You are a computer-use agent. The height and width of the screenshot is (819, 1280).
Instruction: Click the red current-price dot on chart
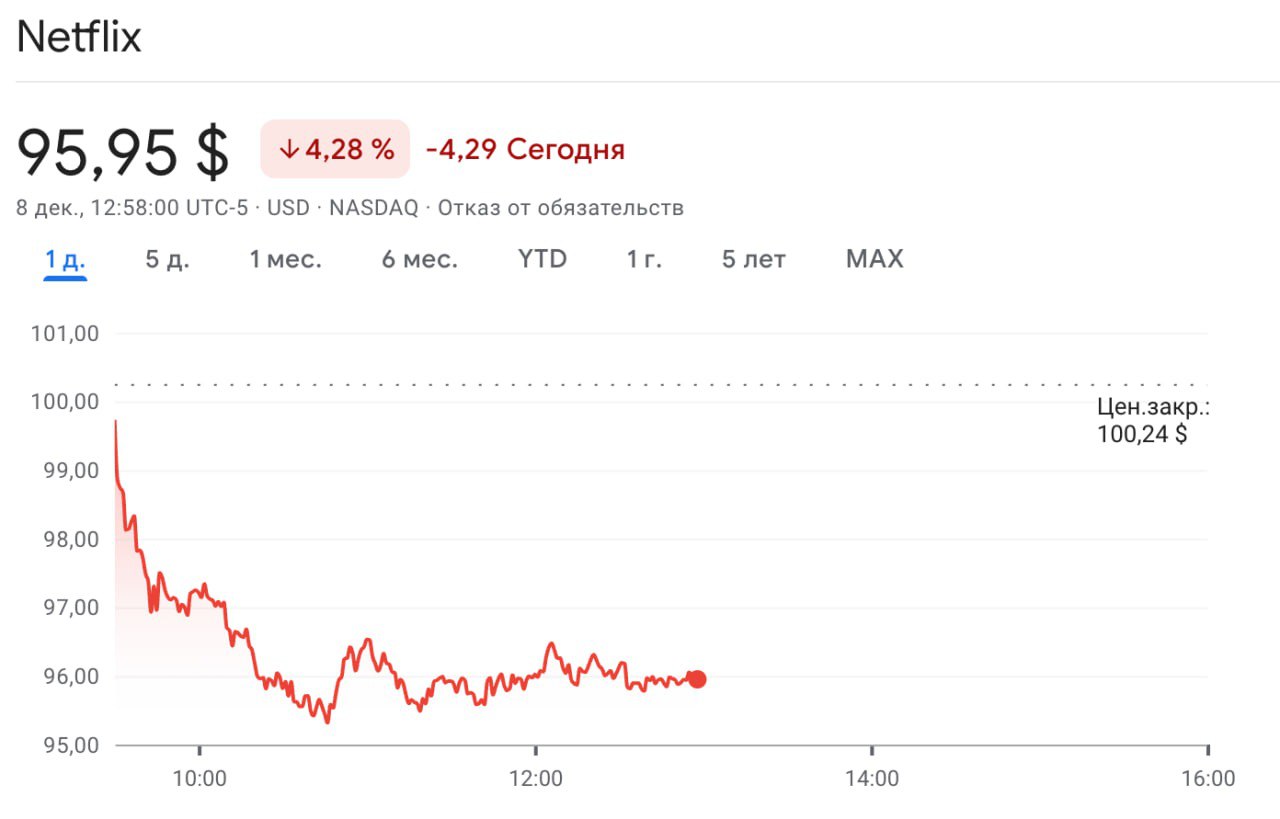[x=697, y=680]
